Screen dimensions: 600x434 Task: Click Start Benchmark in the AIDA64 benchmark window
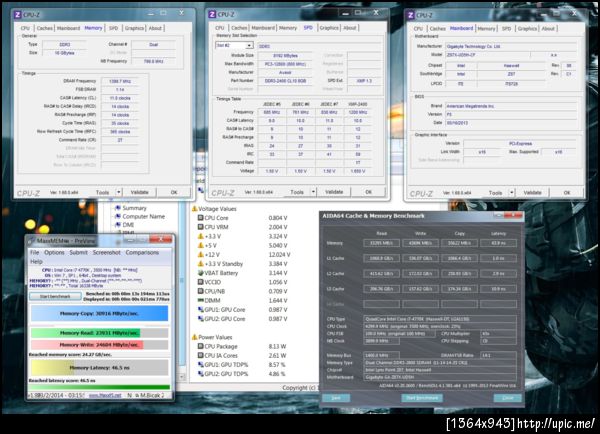click(x=422, y=398)
